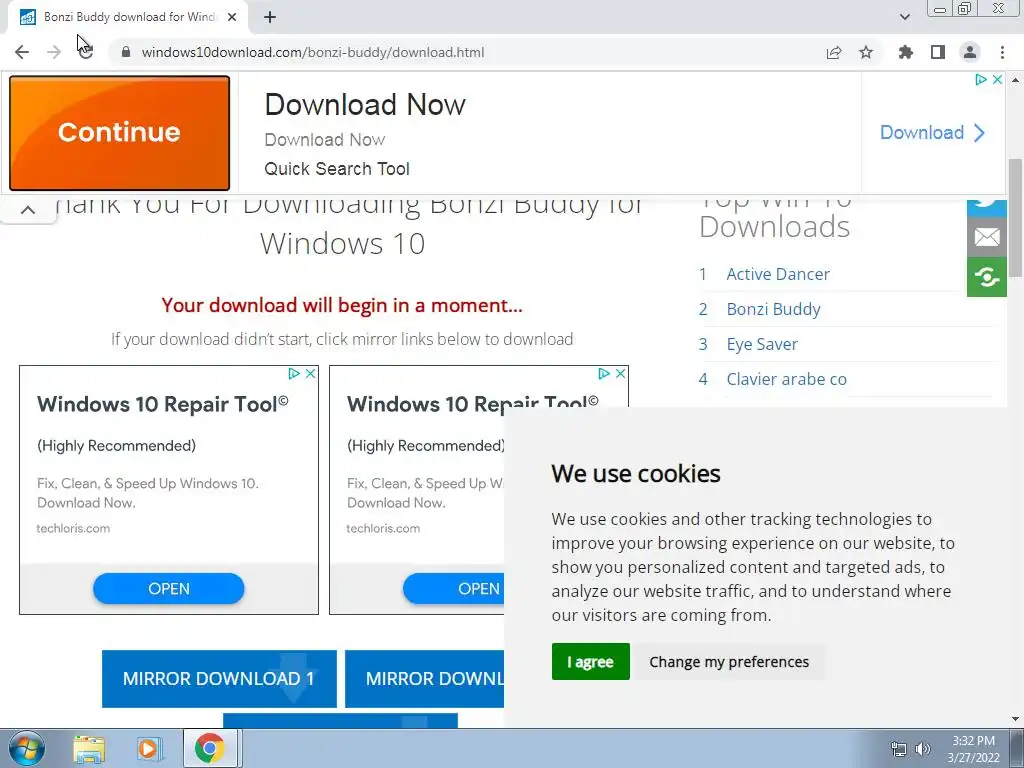Image resolution: width=1024 pixels, height=768 pixels.
Task: Open Clavier arabe co in top downloads
Action: (x=786, y=379)
